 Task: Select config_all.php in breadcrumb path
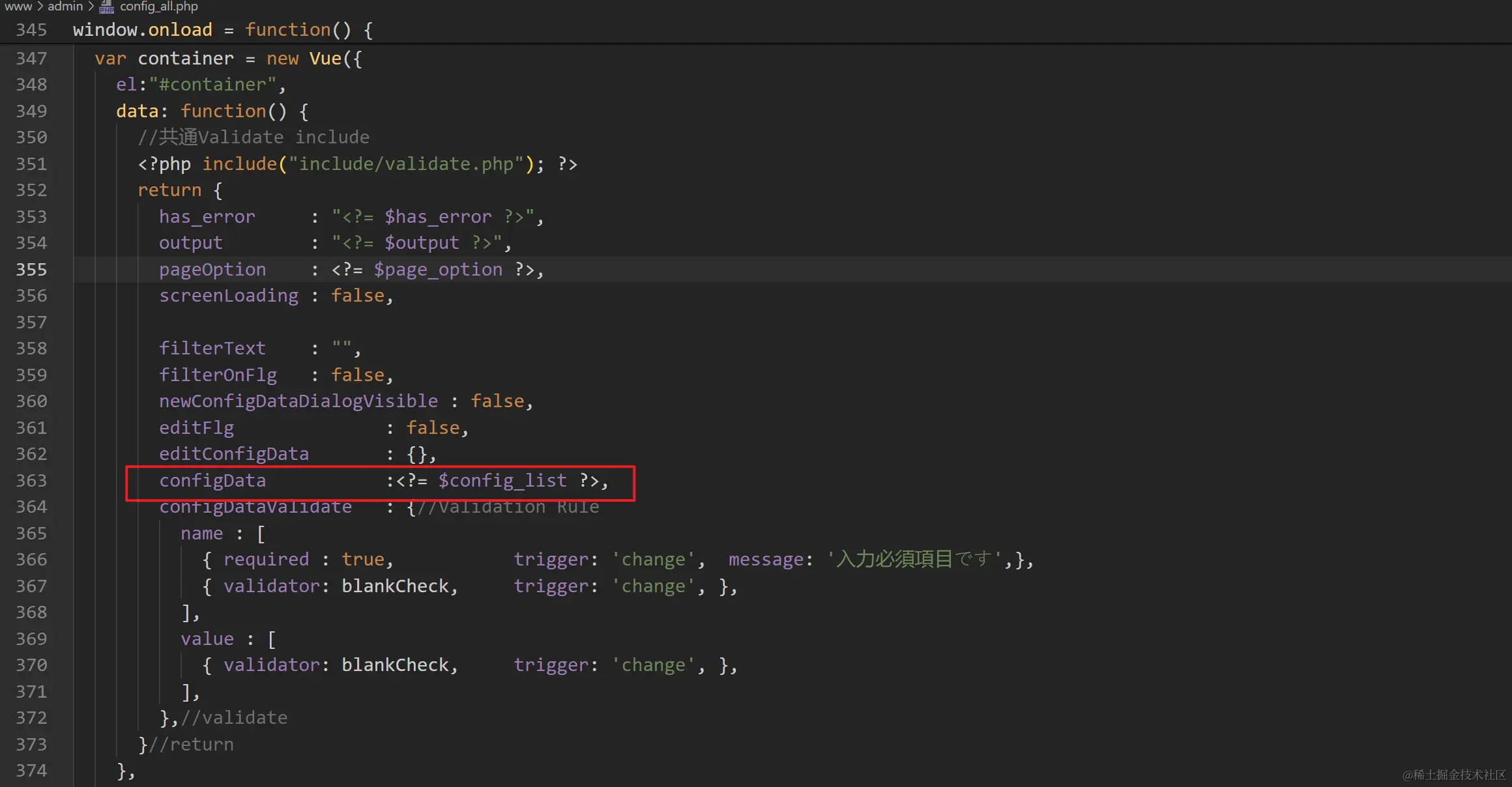pos(158,7)
